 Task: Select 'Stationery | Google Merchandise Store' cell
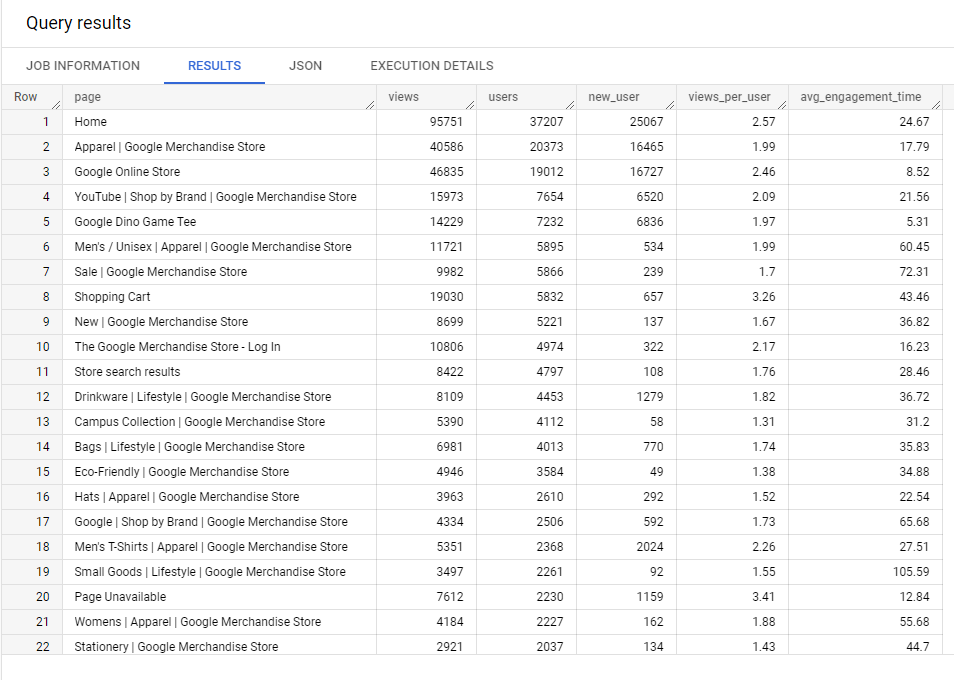220,645
